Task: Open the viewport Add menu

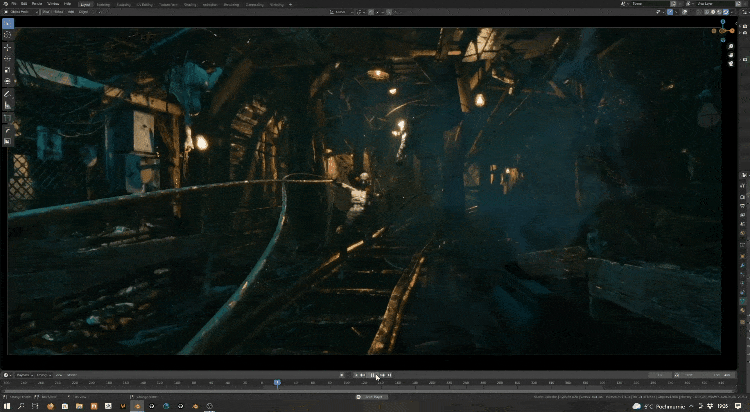Action: click(71, 11)
